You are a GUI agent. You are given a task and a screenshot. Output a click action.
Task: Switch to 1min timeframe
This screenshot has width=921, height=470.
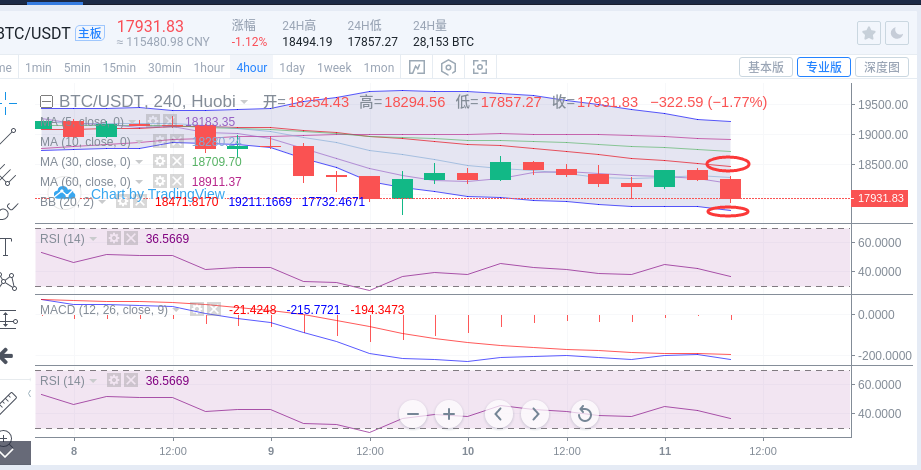(x=38, y=68)
